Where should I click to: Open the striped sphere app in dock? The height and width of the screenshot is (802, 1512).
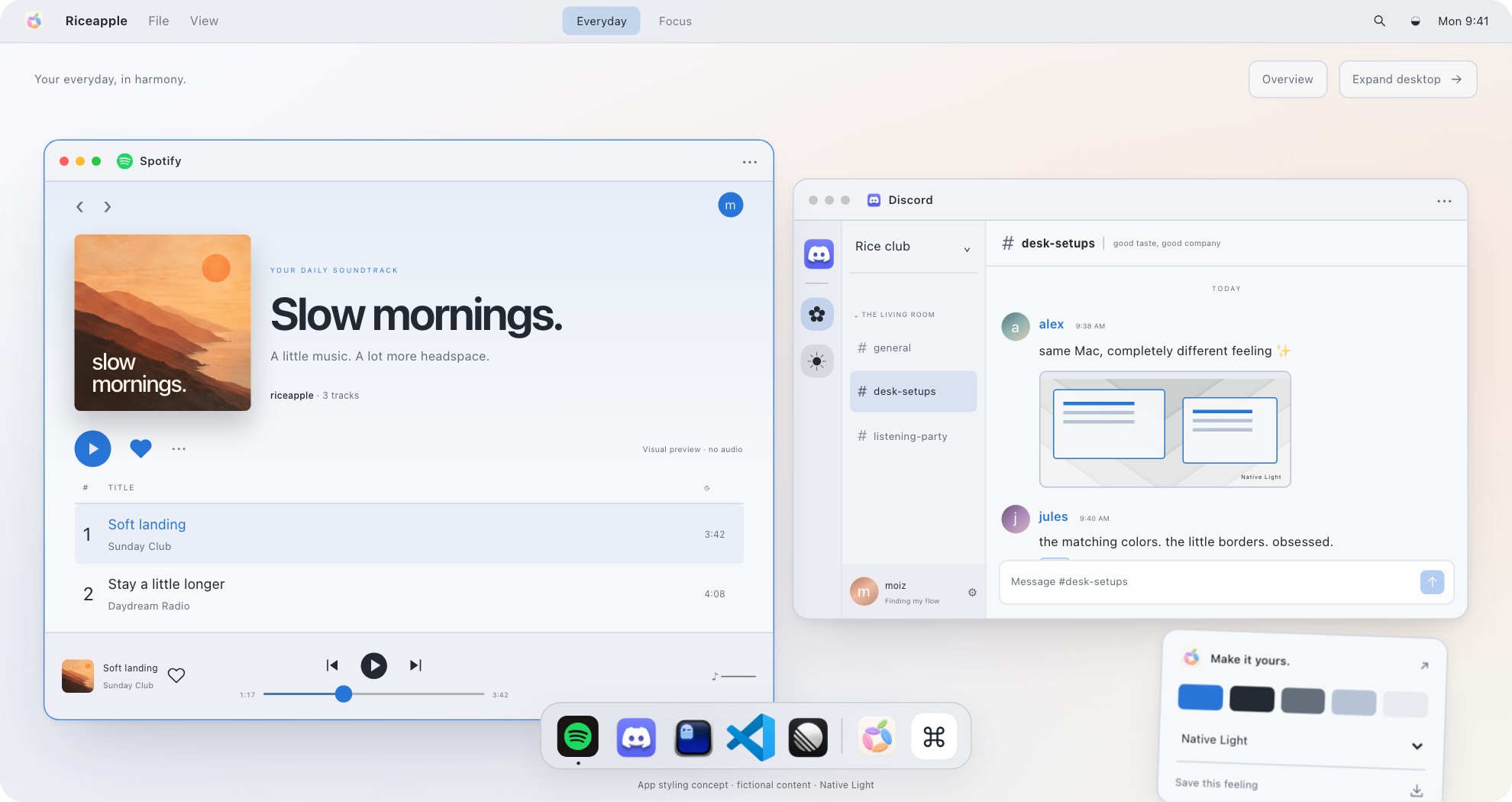click(x=808, y=737)
